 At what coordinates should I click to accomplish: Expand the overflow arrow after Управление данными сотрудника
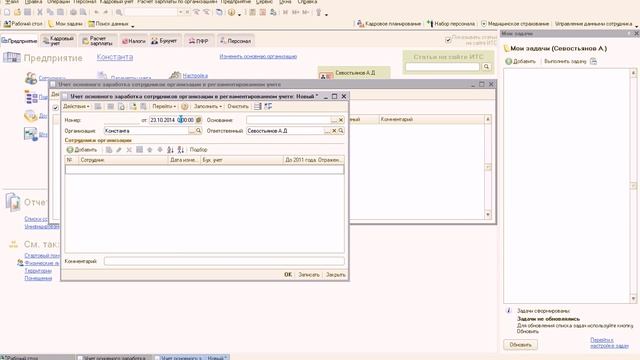[x=636, y=26]
